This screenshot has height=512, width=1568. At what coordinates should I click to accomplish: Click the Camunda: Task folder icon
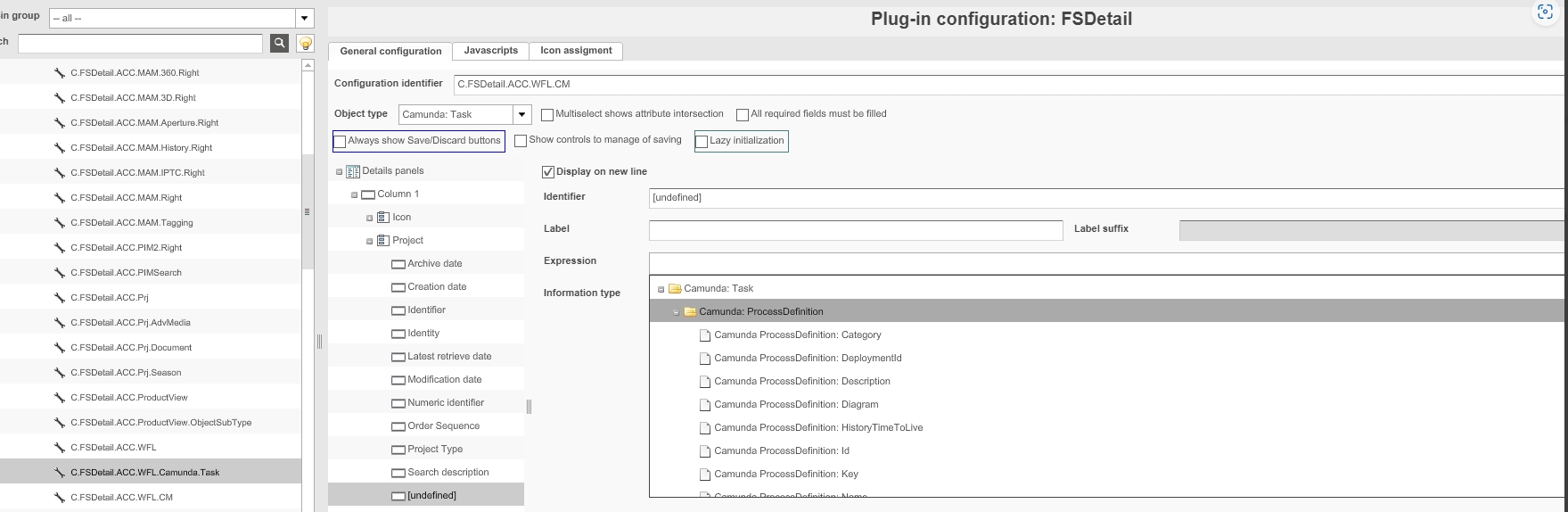pyautogui.click(x=675, y=289)
